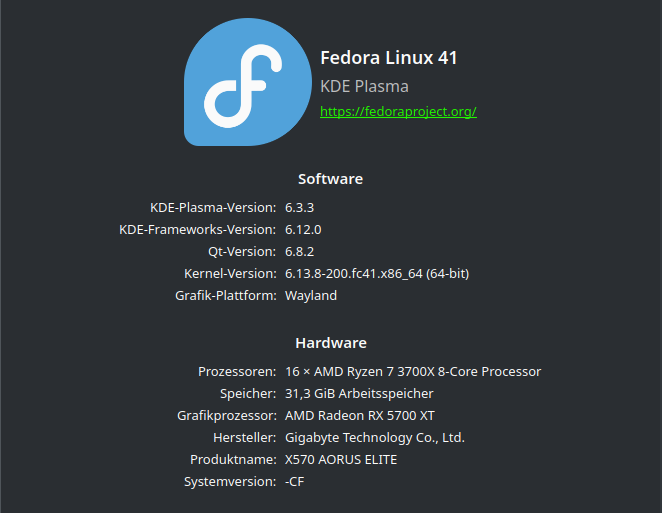Image resolution: width=662 pixels, height=513 pixels.
Task: Click the Fedora logo icon
Action: (x=247, y=83)
